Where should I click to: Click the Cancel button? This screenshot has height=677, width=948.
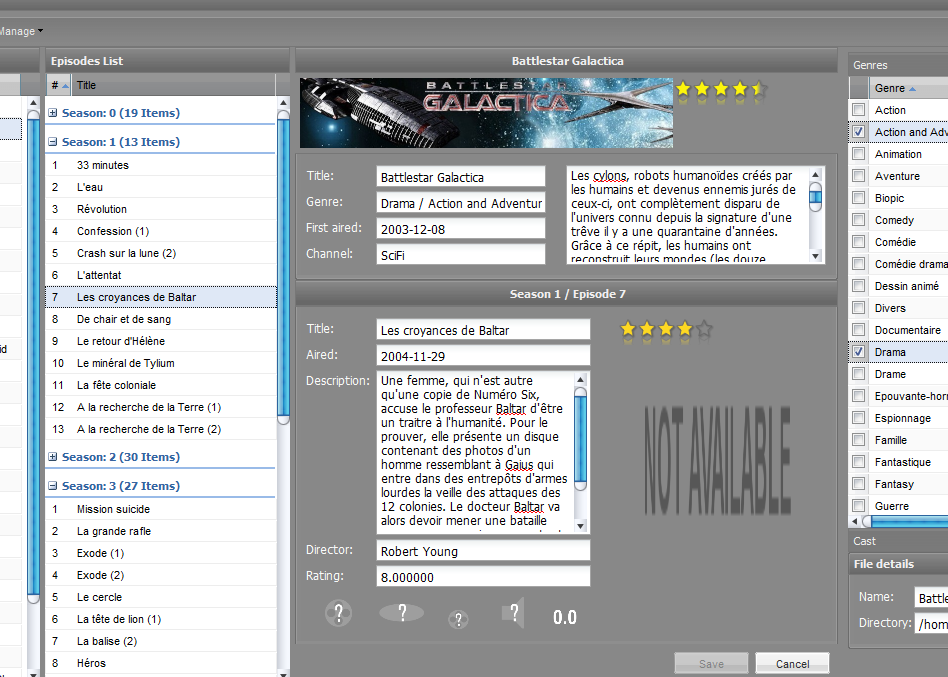click(x=792, y=664)
